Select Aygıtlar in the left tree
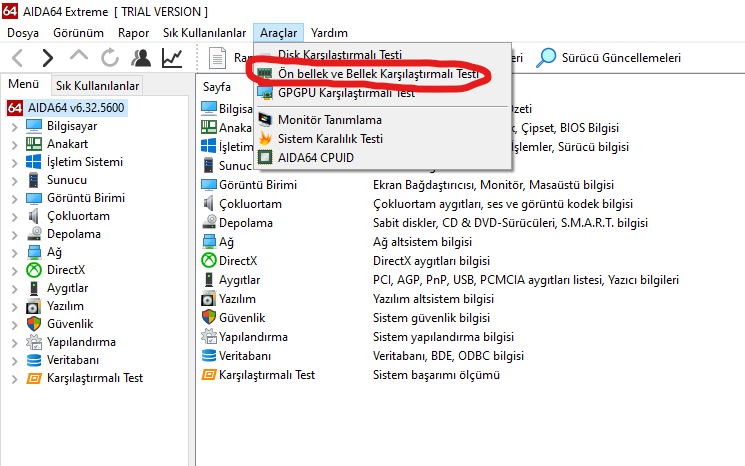 pos(67,288)
